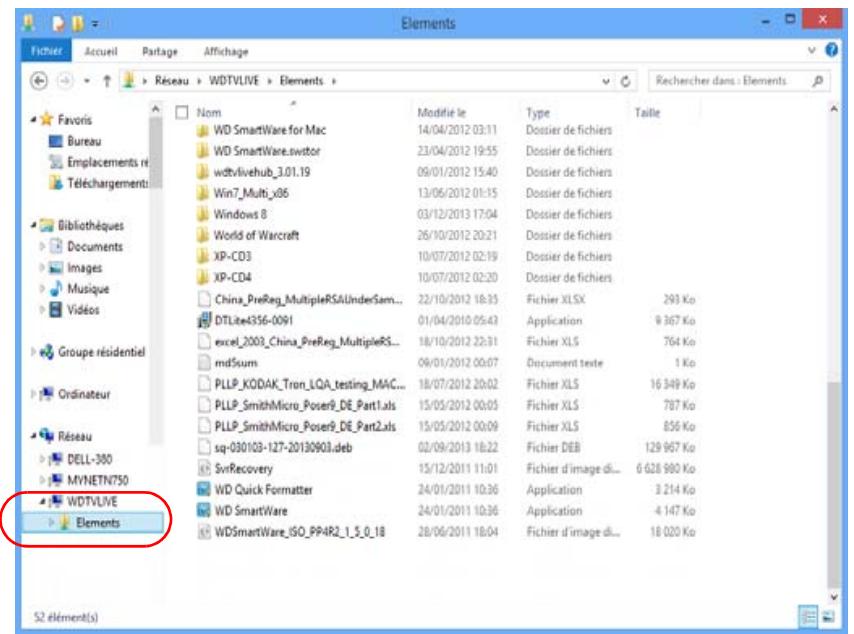Sort by the Type column header

tap(538, 113)
